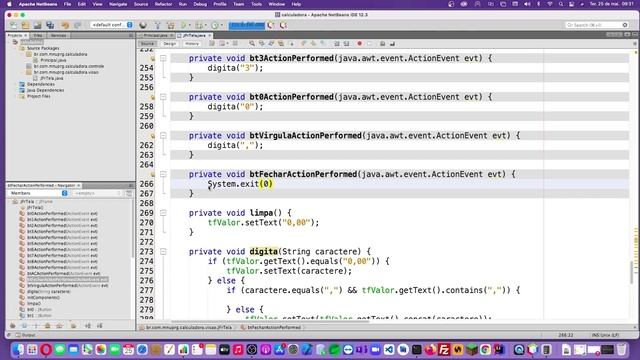Image resolution: width=640 pixels, height=360 pixels.
Task: Click the vertical scrollbar of the editor
Action: [x=632, y=272]
